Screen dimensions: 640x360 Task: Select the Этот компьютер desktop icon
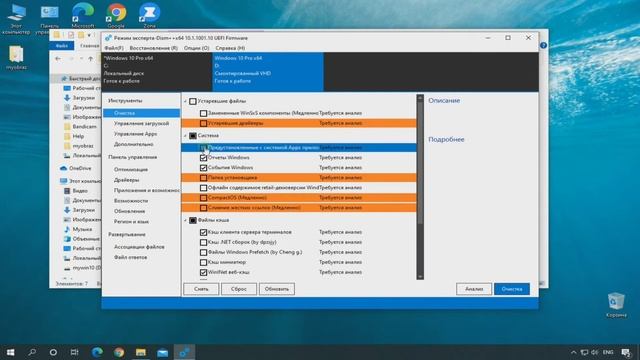pyautogui.click(x=16, y=18)
